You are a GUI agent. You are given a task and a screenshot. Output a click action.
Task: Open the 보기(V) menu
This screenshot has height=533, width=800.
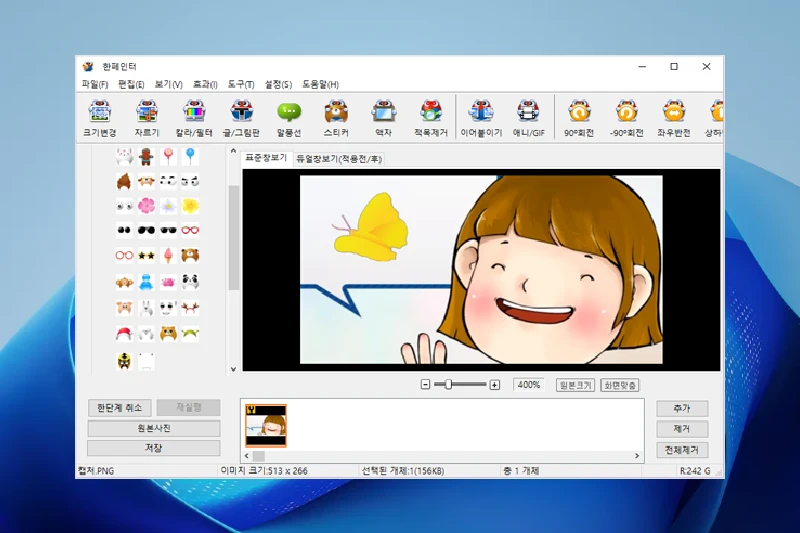[x=168, y=84]
